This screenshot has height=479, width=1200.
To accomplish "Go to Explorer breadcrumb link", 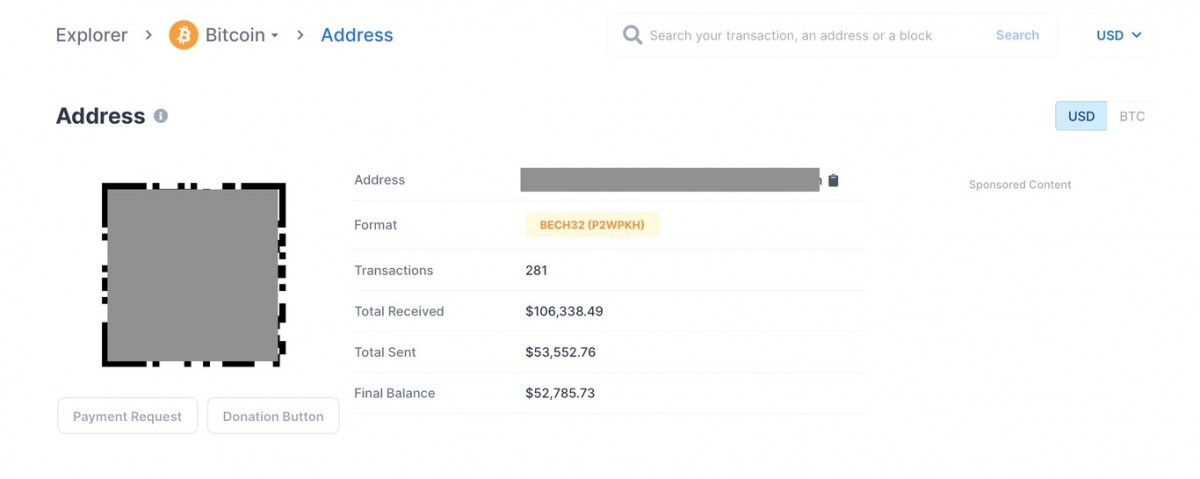I will (x=92, y=35).
